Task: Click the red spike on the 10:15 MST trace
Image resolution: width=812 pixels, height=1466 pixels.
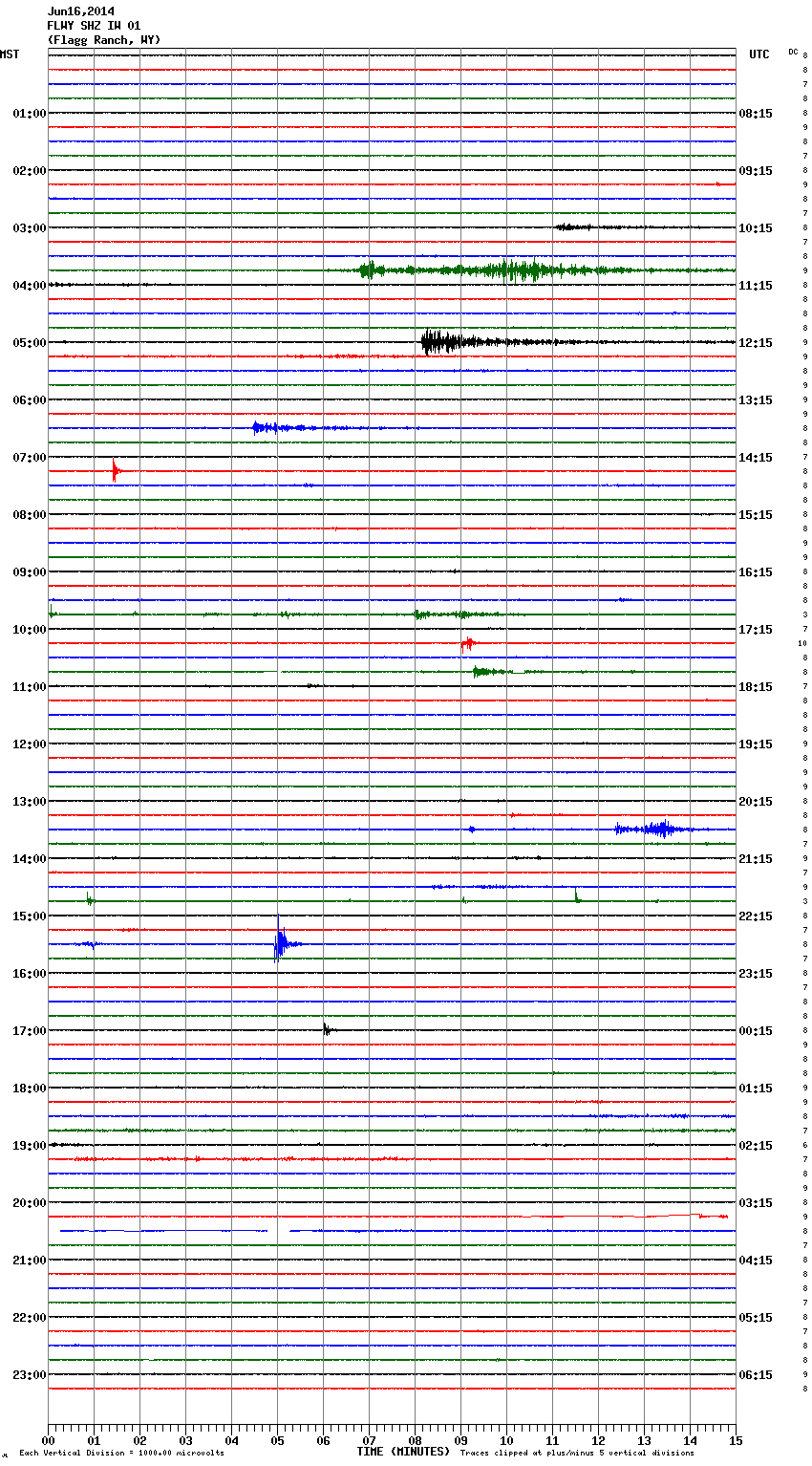Action: [466, 644]
